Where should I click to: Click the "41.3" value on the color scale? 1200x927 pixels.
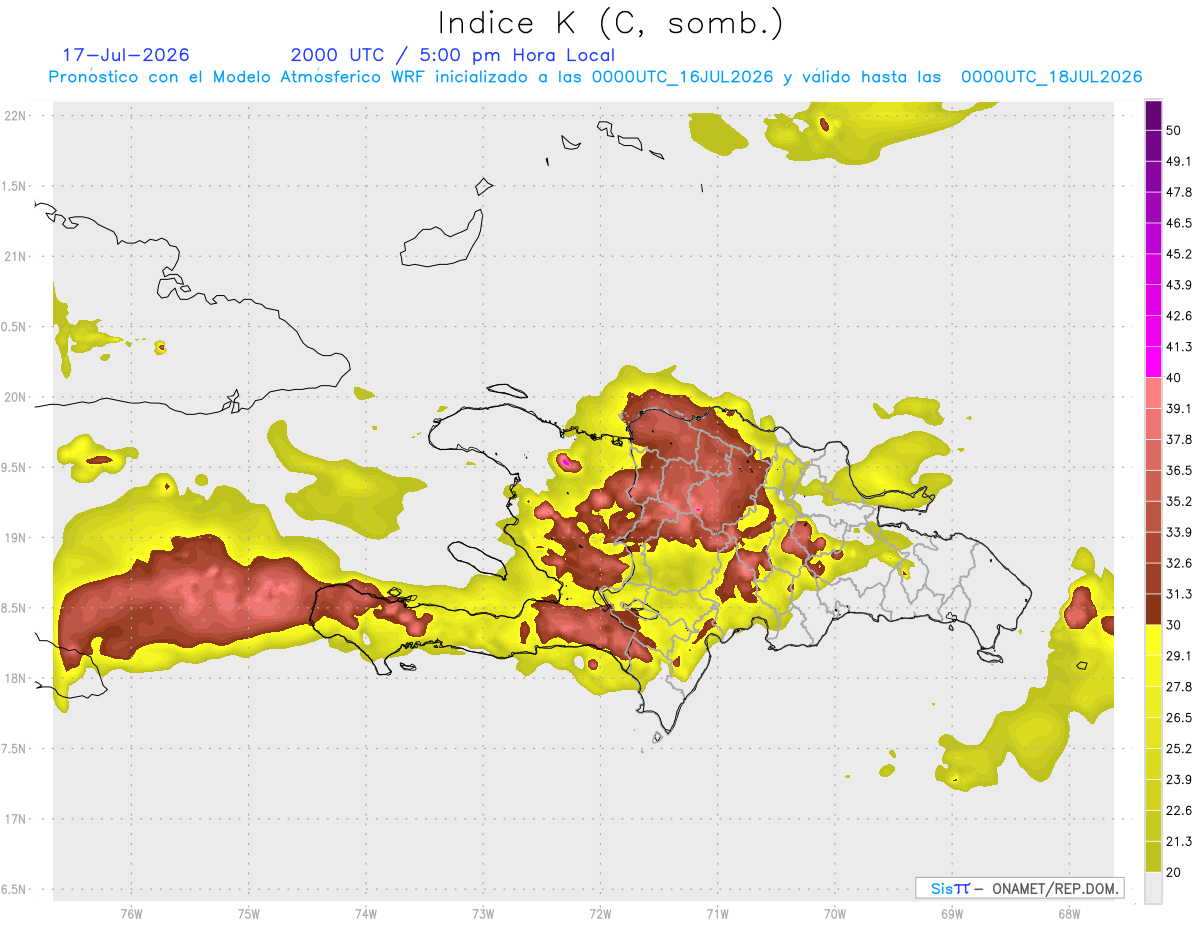click(1178, 347)
